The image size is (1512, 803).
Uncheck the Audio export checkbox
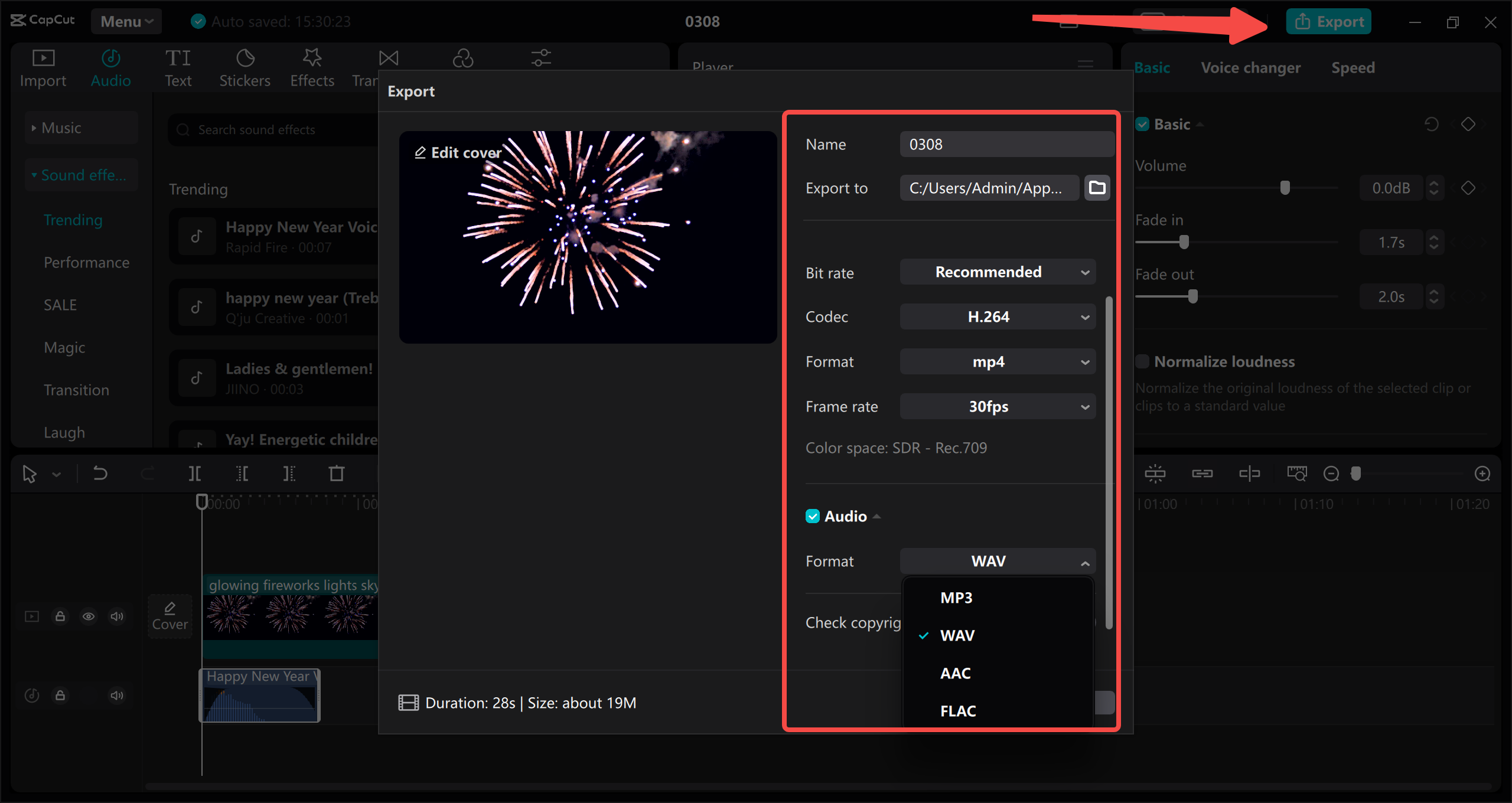(813, 515)
